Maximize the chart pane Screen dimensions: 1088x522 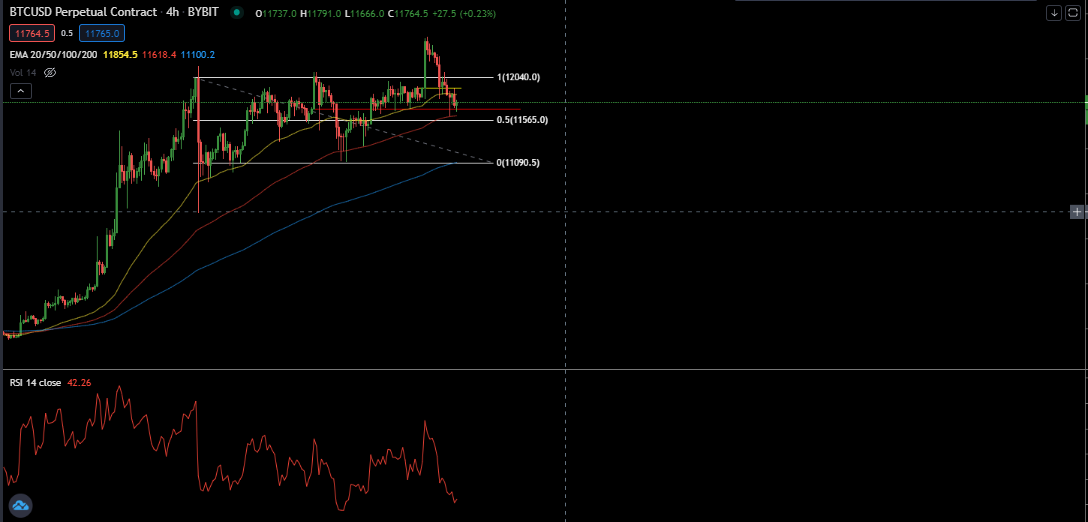tap(1073, 12)
